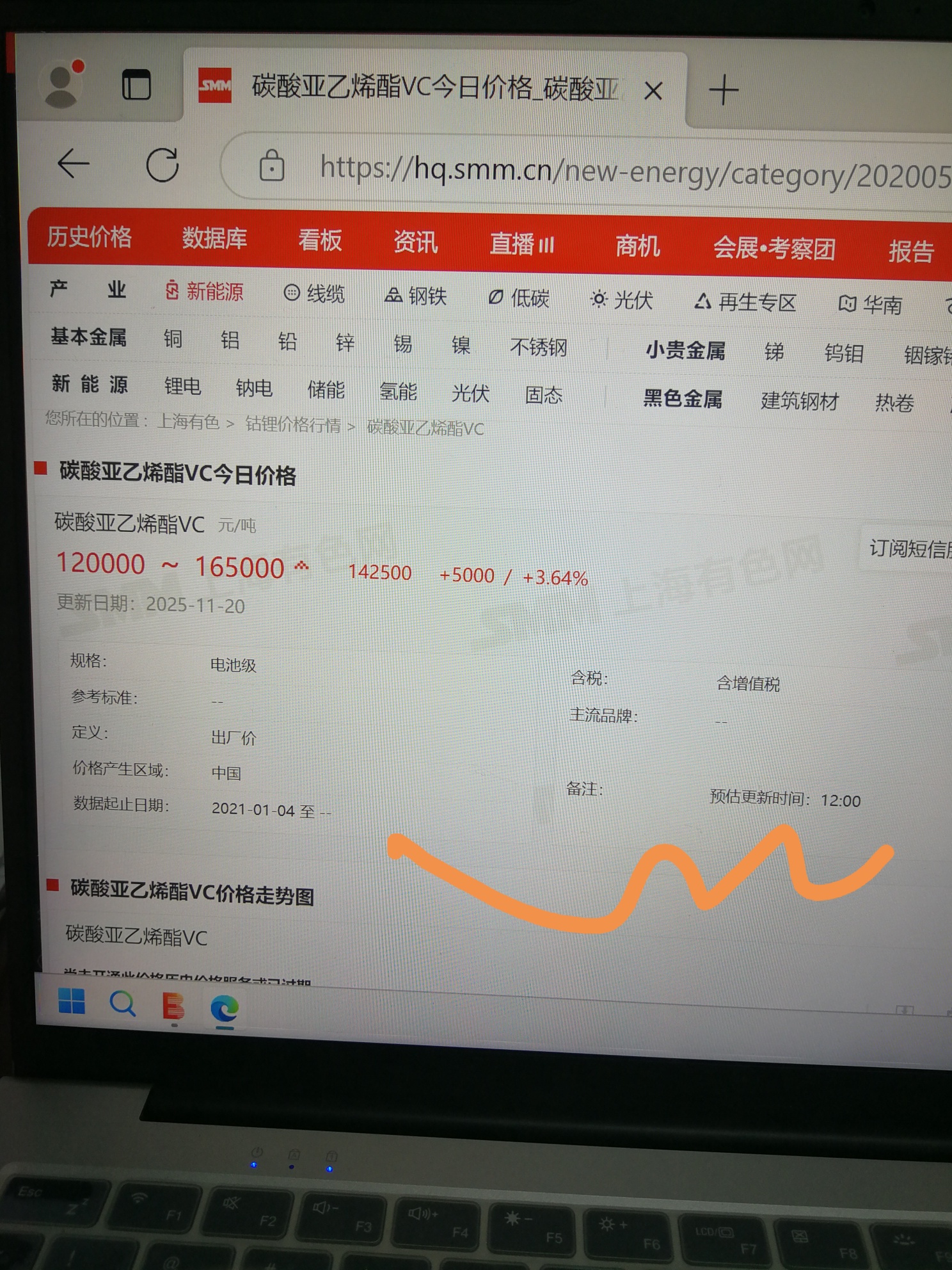Click 氢能 under 新能源
This screenshot has width=952, height=1270.
398,391
